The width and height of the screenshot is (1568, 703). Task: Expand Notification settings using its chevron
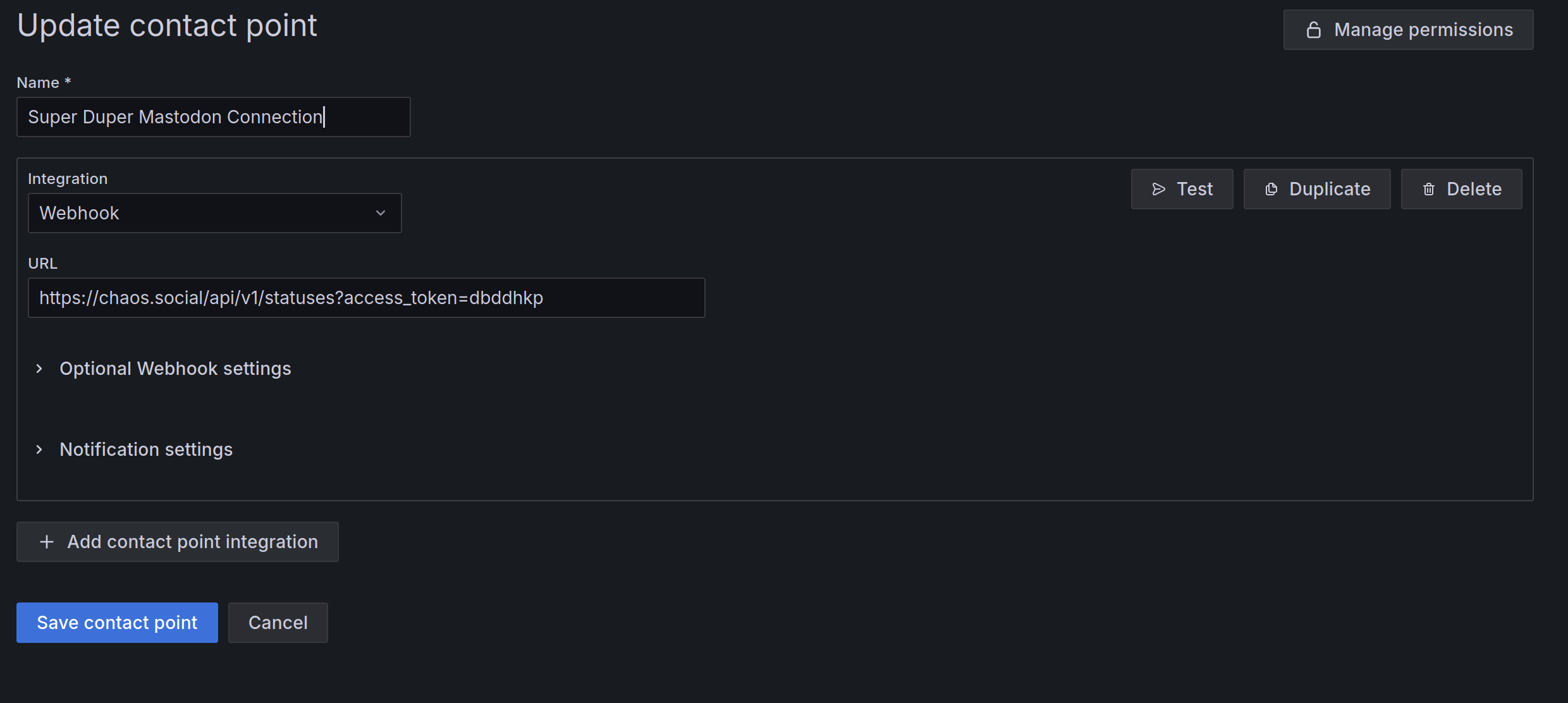pyautogui.click(x=39, y=449)
